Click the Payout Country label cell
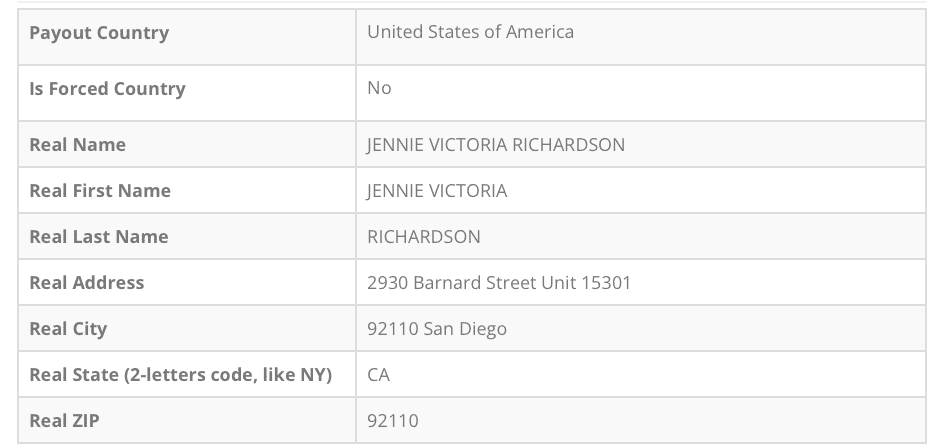This screenshot has height=444, width=928. click(99, 33)
